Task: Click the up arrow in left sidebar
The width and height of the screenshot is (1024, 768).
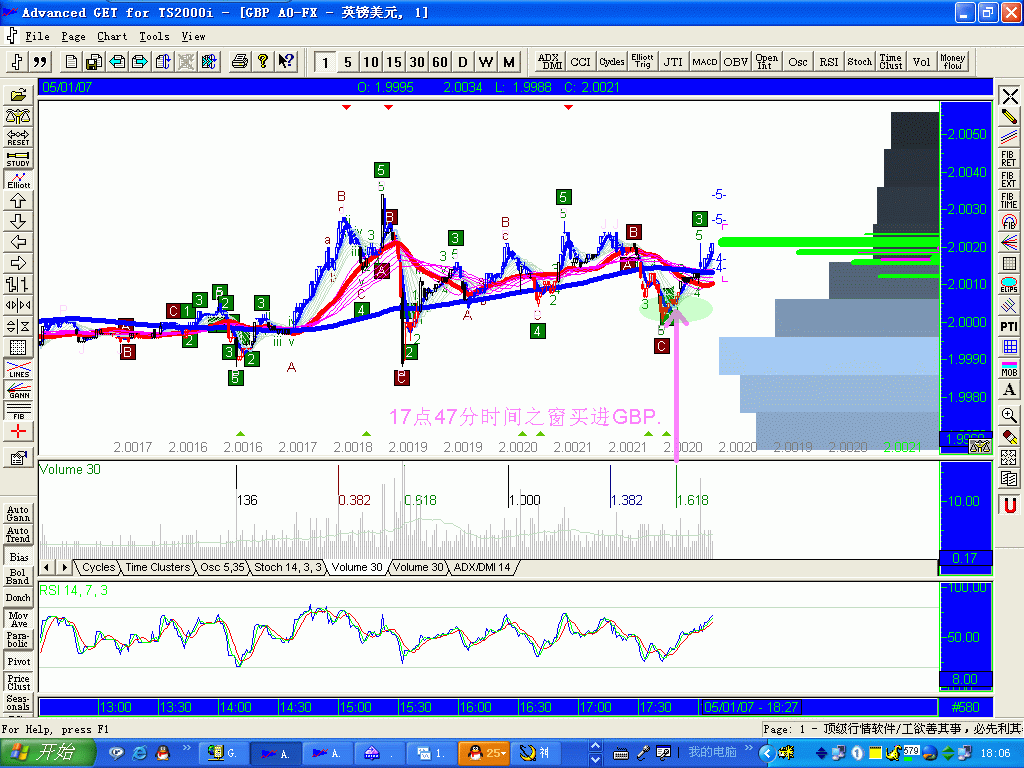Action: tap(18, 200)
